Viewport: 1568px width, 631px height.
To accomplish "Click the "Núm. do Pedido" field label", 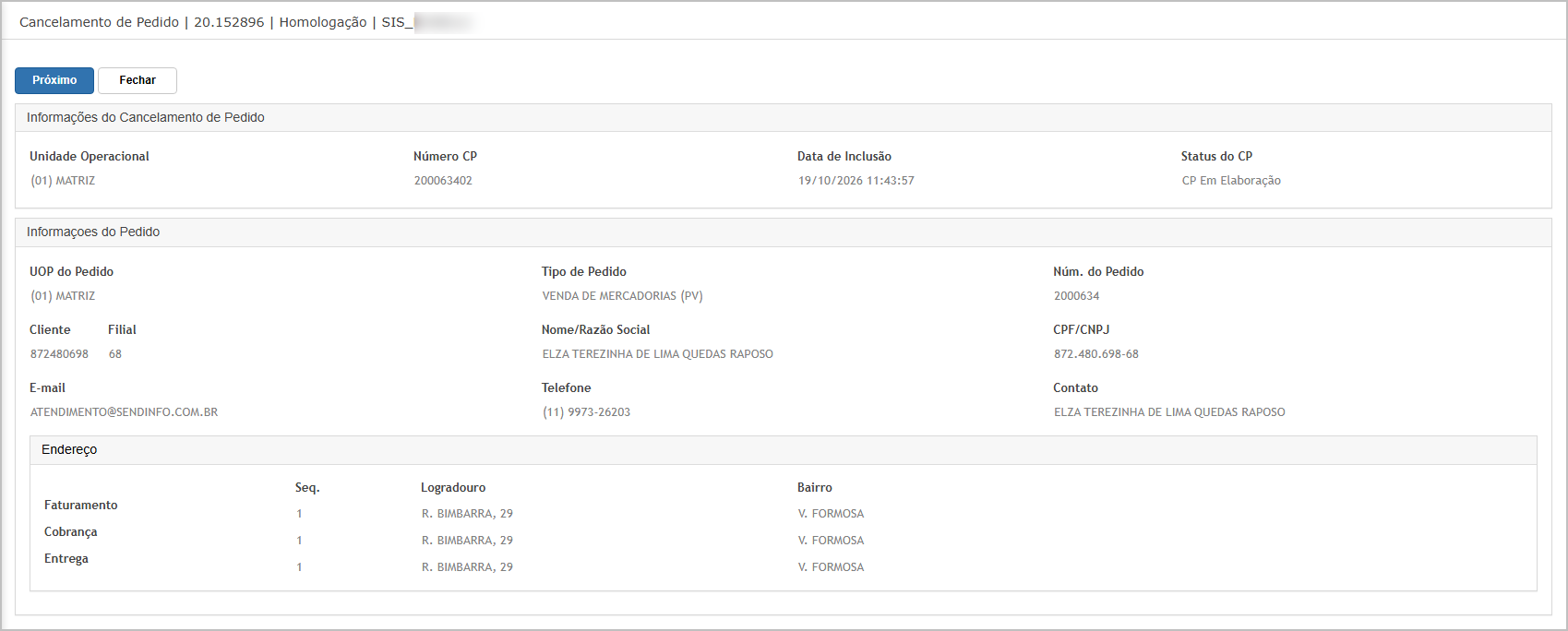I will coord(1098,271).
